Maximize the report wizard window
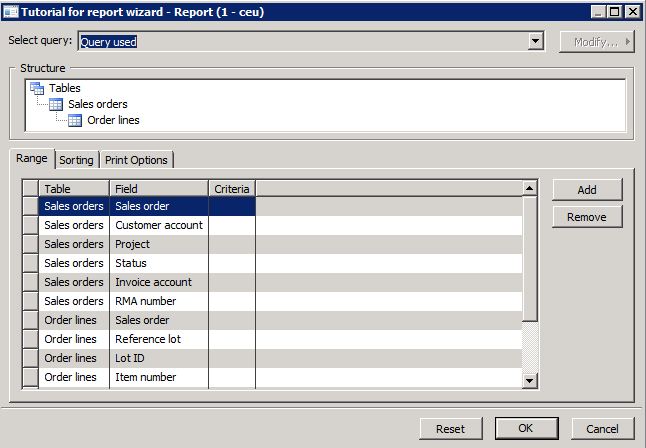The image size is (646, 448). tap(615, 12)
